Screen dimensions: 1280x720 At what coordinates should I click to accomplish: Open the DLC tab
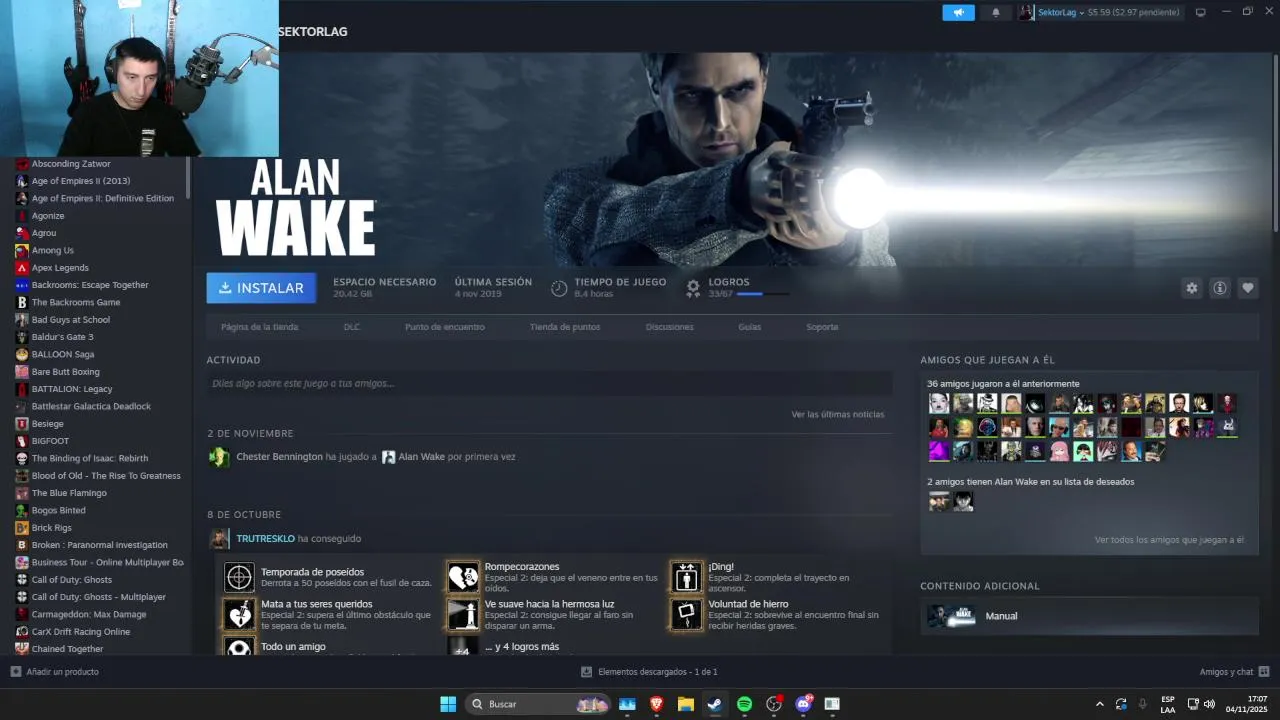pyautogui.click(x=352, y=327)
